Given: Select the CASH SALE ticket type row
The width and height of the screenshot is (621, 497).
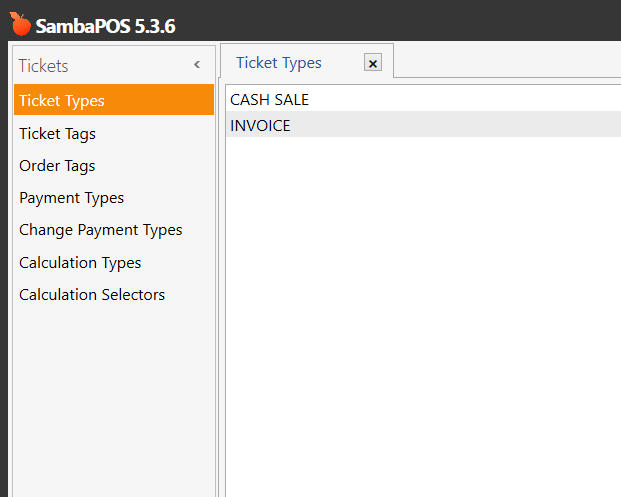Looking at the screenshot, I should click(x=423, y=99).
